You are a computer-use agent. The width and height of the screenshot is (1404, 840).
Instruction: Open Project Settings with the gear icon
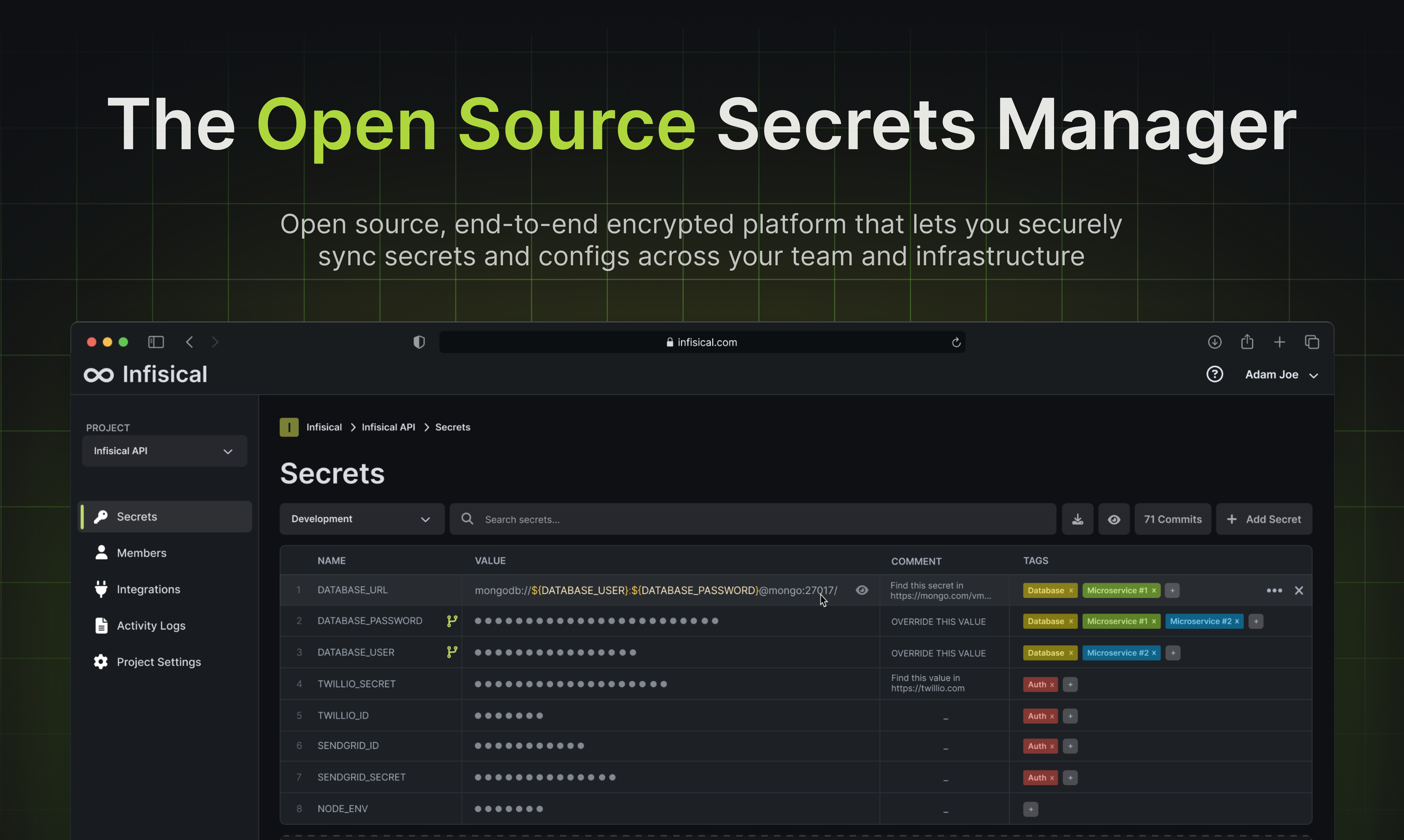[101, 662]
